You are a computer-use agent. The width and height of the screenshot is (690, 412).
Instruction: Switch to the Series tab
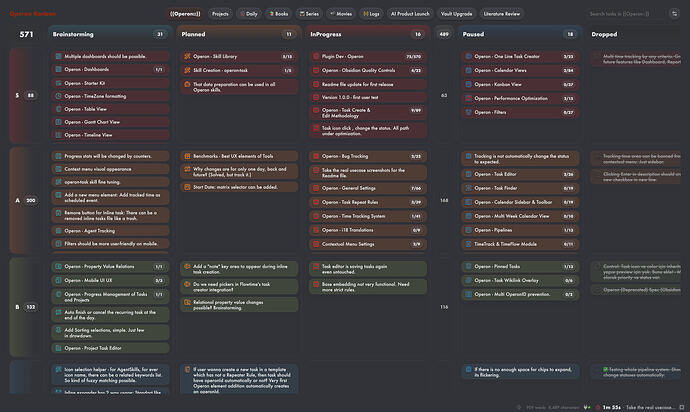pyautogui.click(x=309, y=14)
